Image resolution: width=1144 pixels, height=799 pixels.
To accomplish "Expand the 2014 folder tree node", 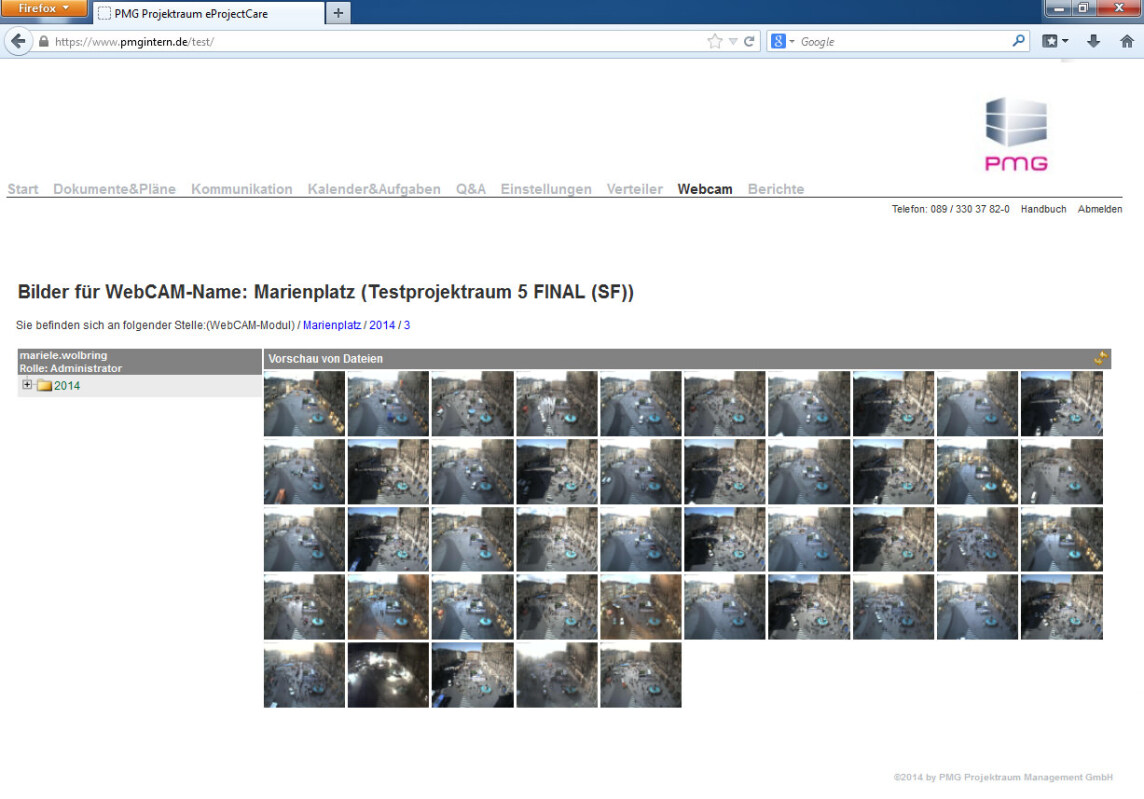I will 27,385.
